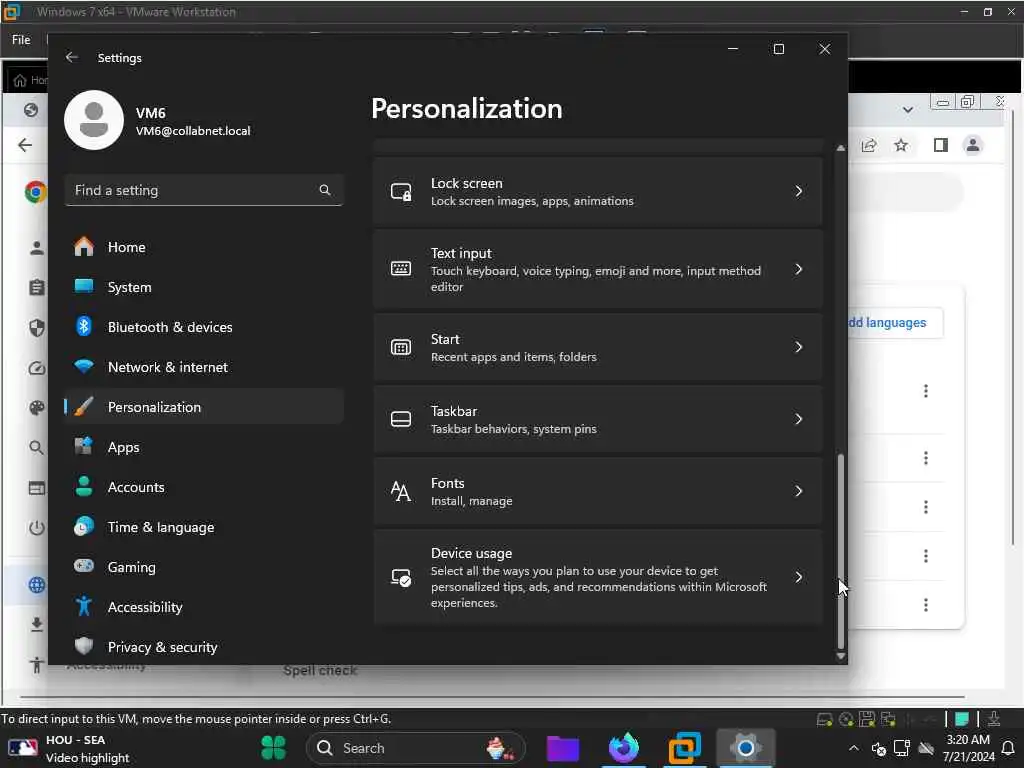Click the search magnifier in Find a setting
The image size is (1024, 768).
pyautogui.click(x=325, y=190)
